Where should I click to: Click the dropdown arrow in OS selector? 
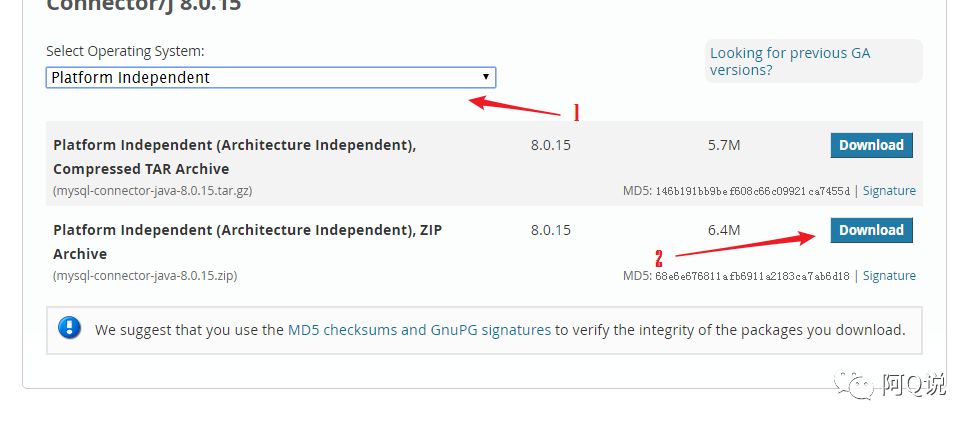(x=485, y=77)
